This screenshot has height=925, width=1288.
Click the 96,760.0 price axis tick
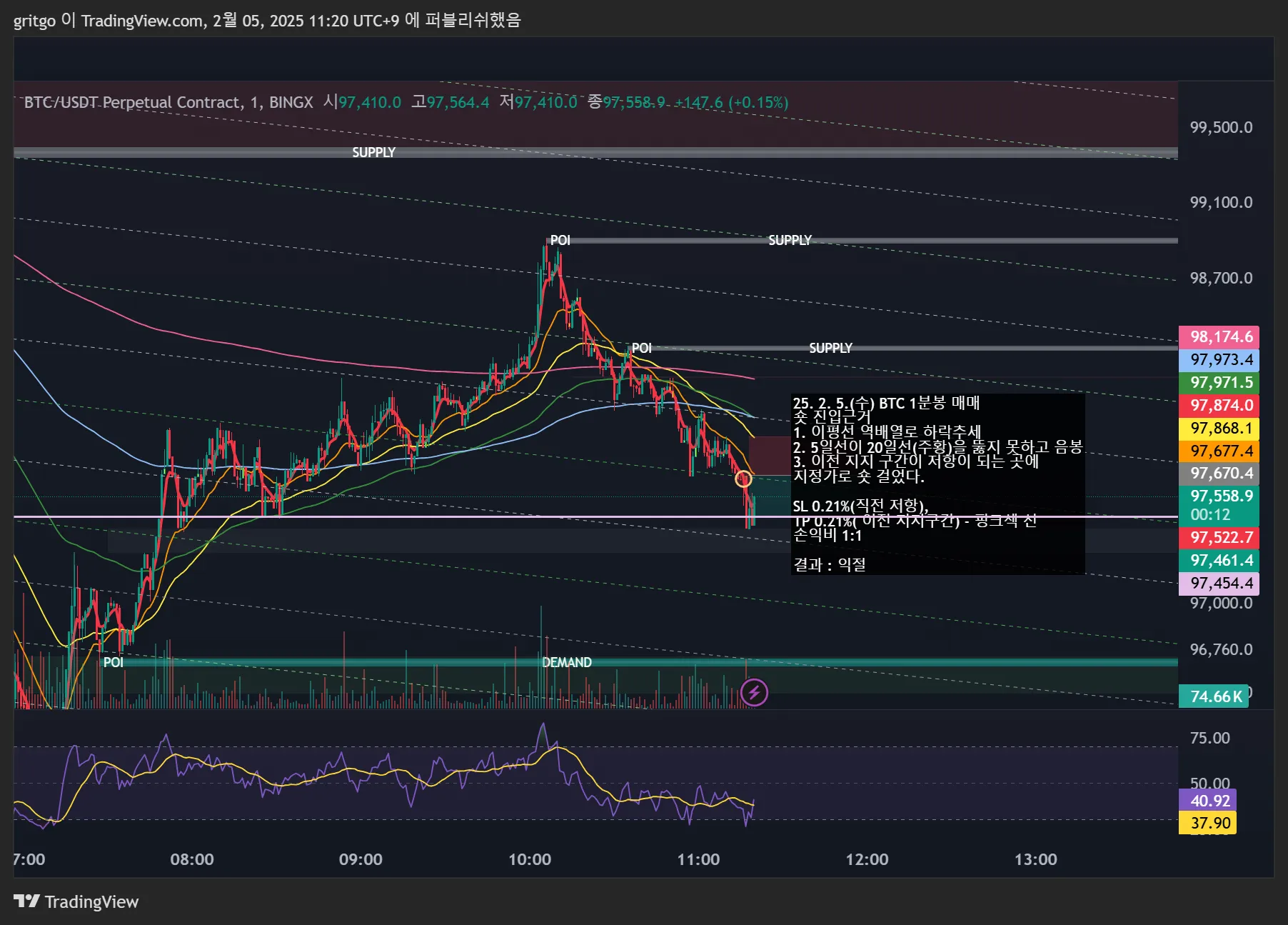1220,649
